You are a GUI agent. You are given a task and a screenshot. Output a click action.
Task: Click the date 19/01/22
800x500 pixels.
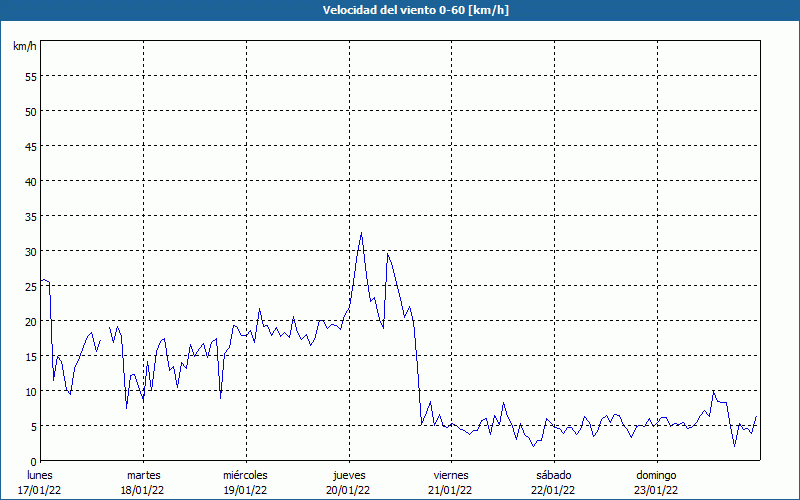pos(245,490)
